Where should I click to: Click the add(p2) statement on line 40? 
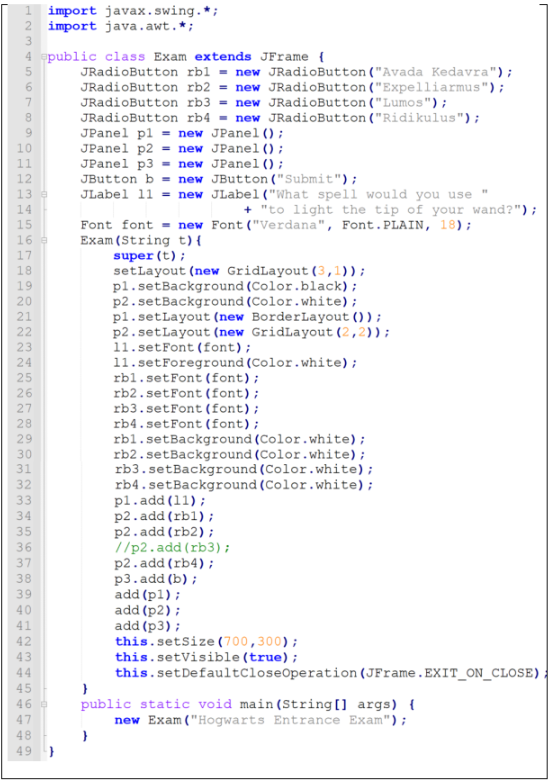(148, 610)
